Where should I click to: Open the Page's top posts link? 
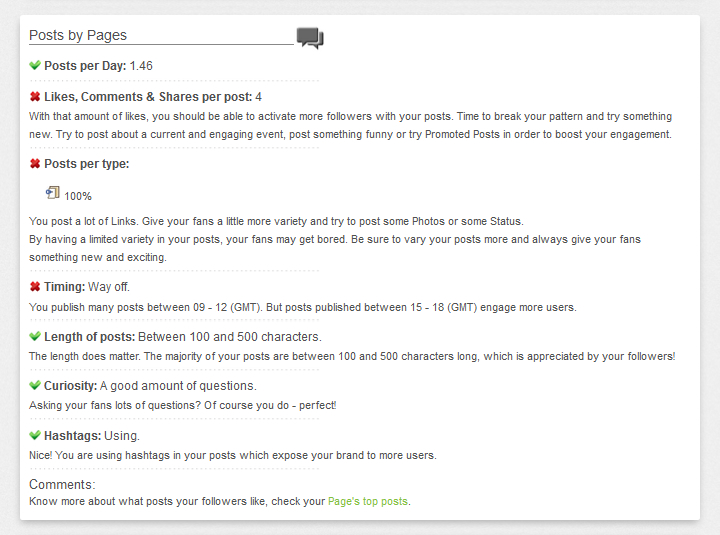(x=368, y=501)
